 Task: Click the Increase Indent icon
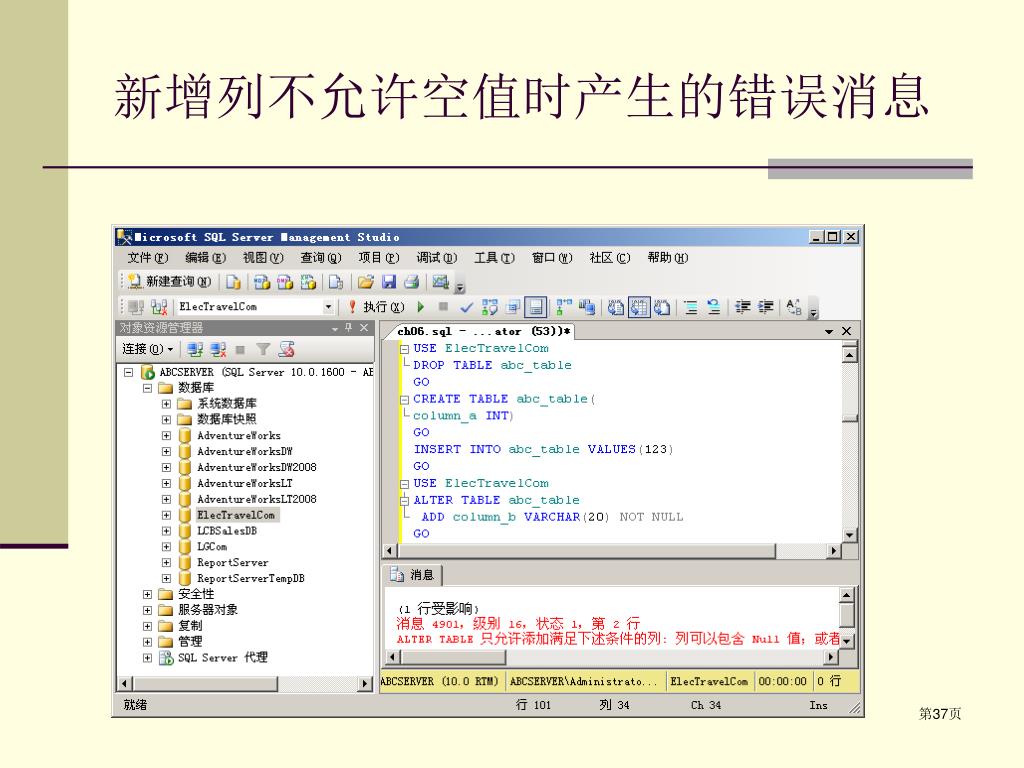coord(765,307)
